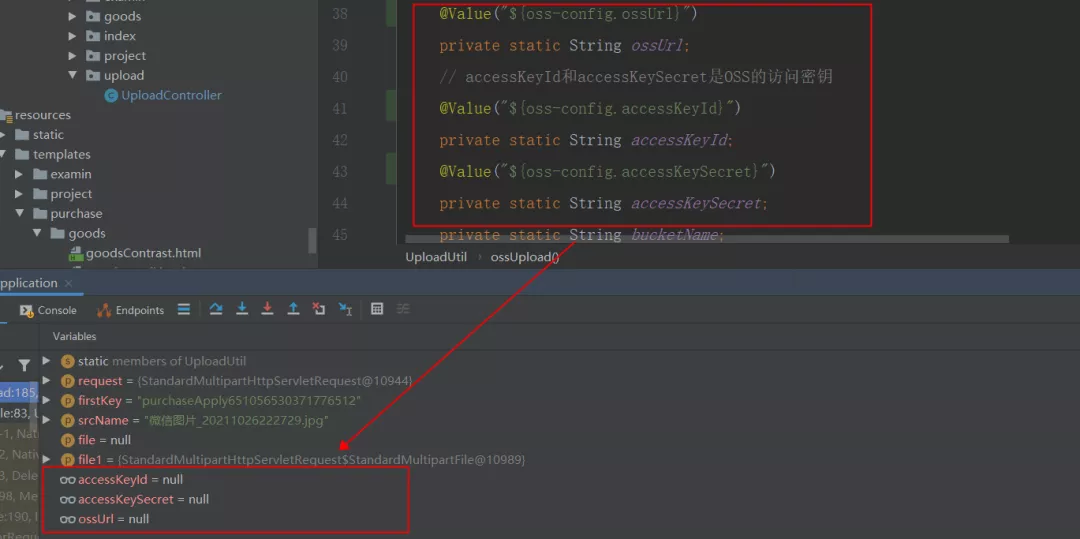This screenshot has height=539, width=1080.
Task: Expand the project package folder
Action: click(72, 56)
